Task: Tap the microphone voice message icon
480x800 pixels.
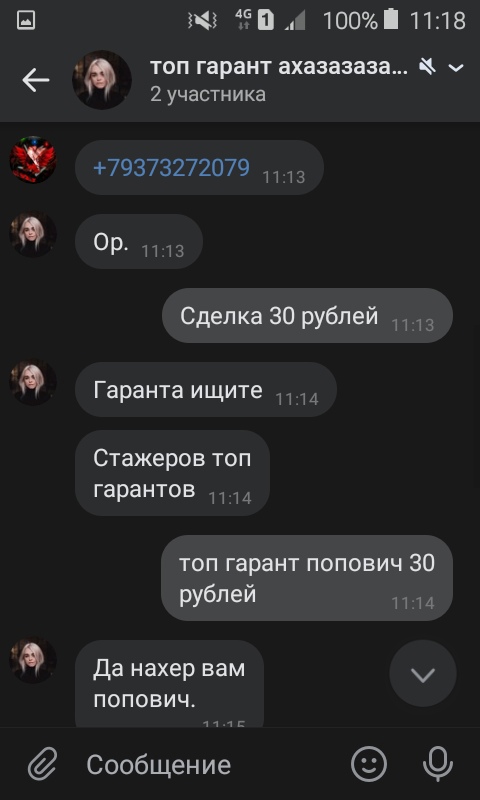Action: [x=438, y=764]
